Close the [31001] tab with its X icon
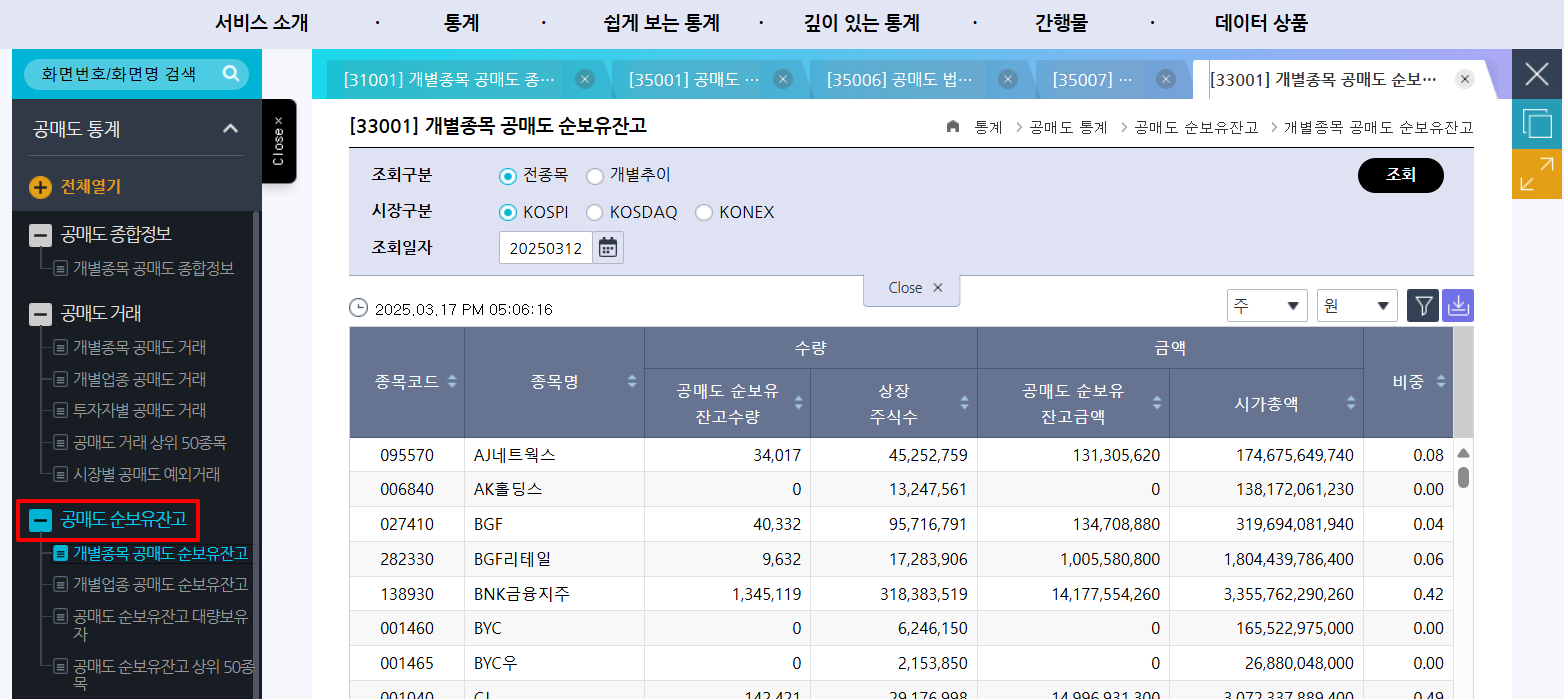Viewport: 1564px width, 699px height. click(585, 79)
